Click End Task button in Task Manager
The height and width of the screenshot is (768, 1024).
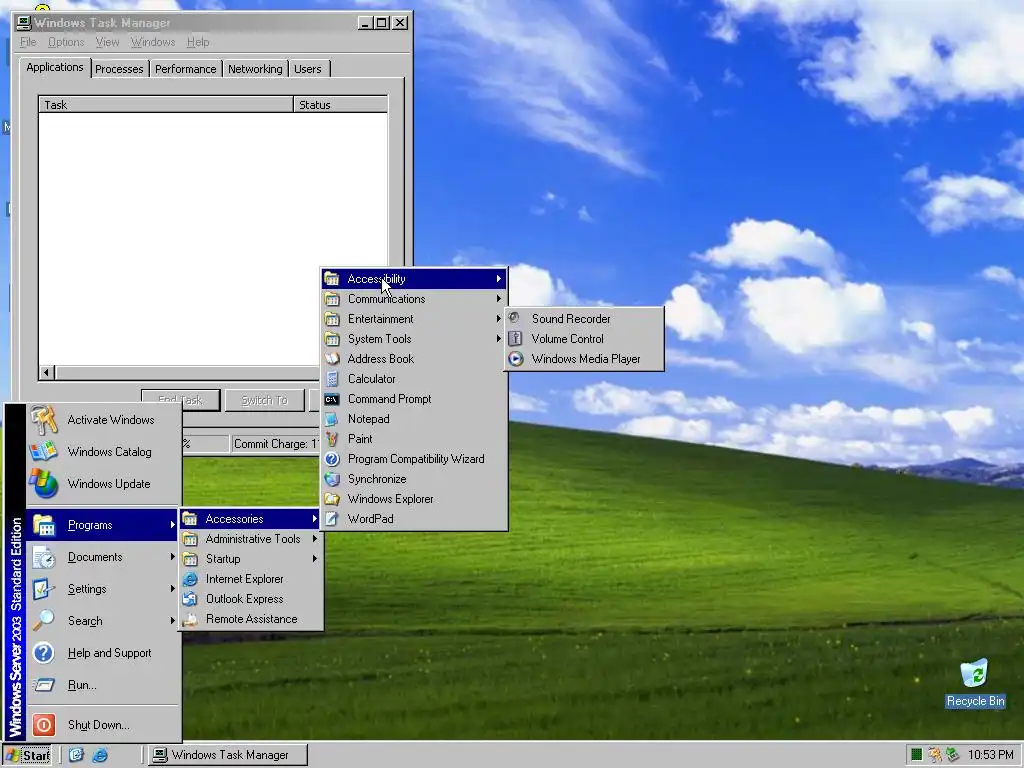(181, 400)
